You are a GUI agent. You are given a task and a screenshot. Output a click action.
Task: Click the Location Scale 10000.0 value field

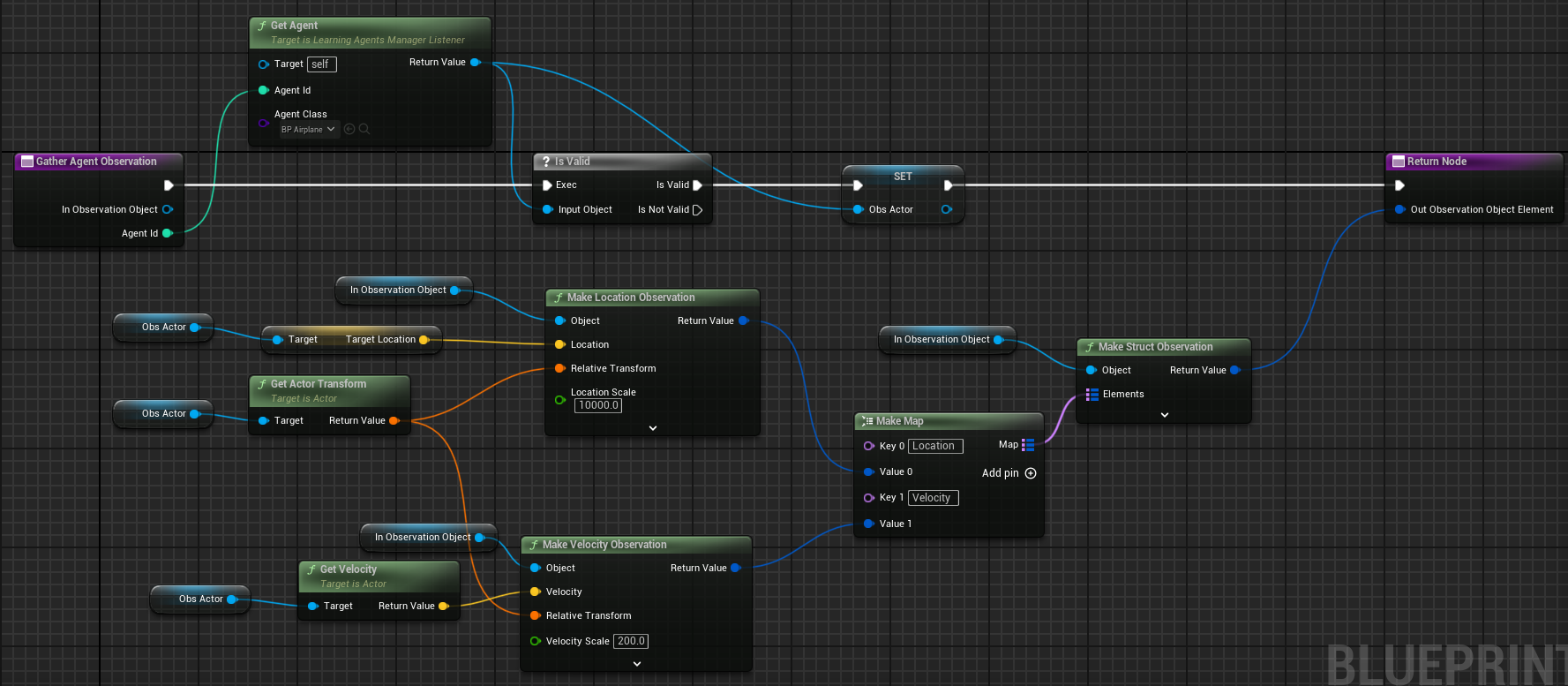[x=598, y=405]
